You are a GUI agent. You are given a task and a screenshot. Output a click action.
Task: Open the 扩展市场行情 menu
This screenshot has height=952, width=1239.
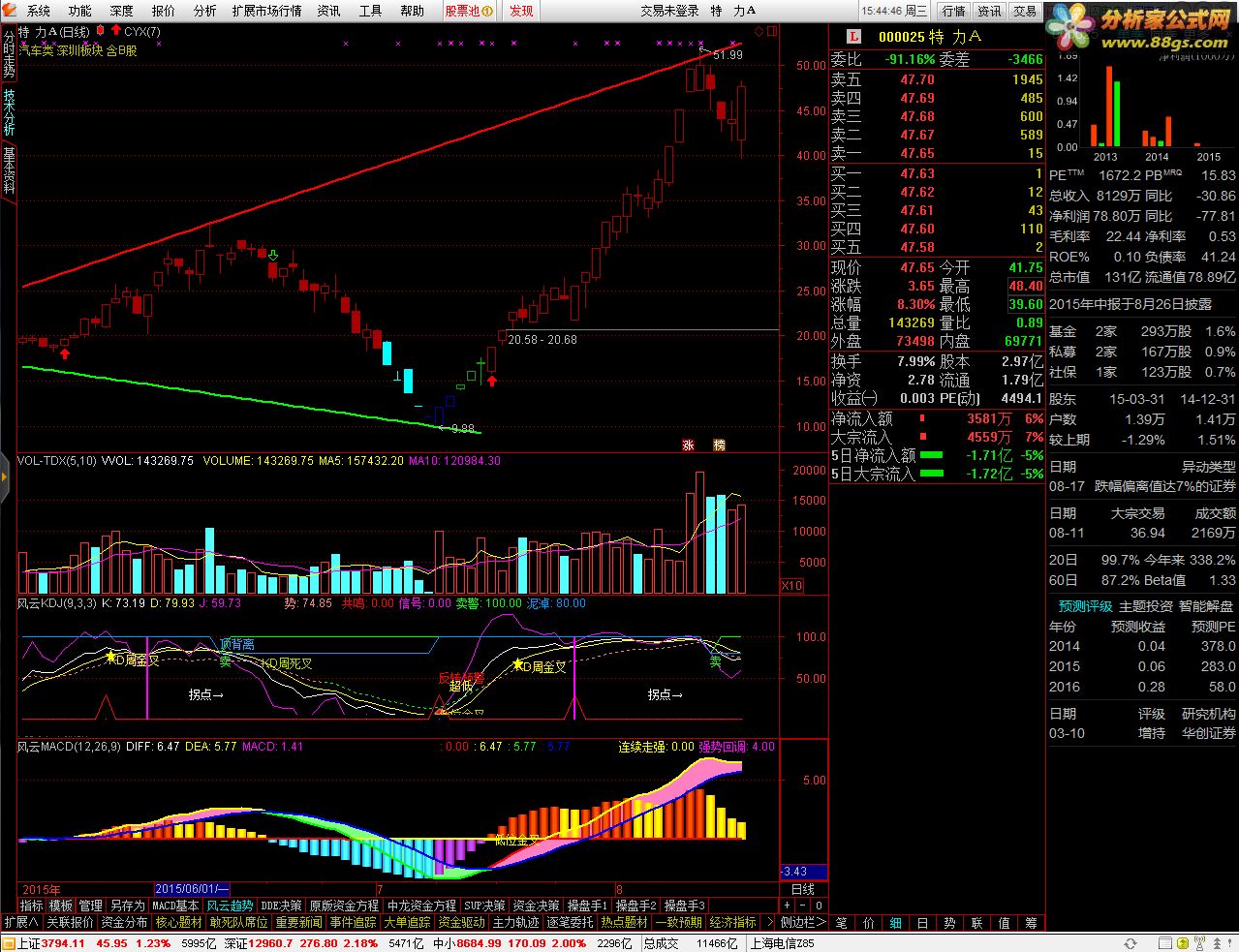267,11
